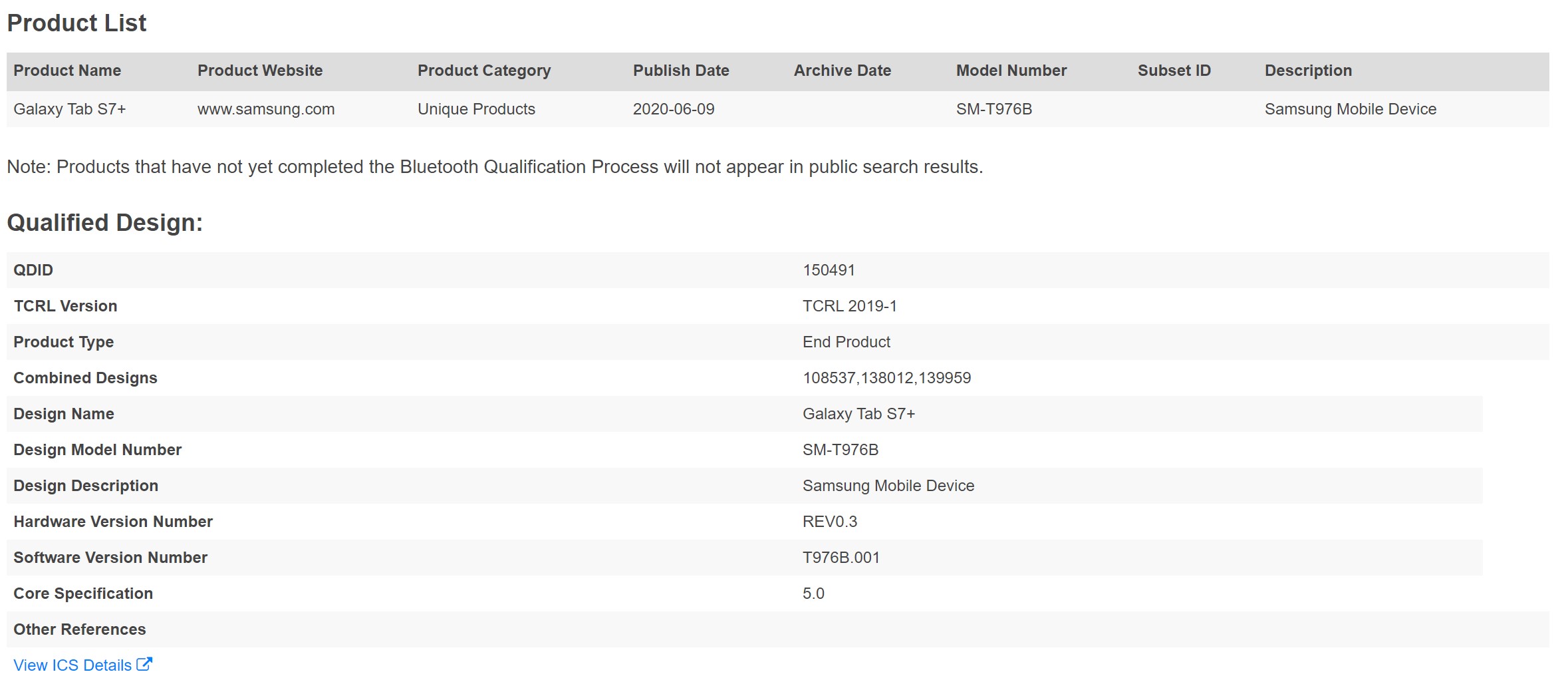Open the View ICS Details link
Viewport: 1568px width, 692px height.
coord(72,665)
